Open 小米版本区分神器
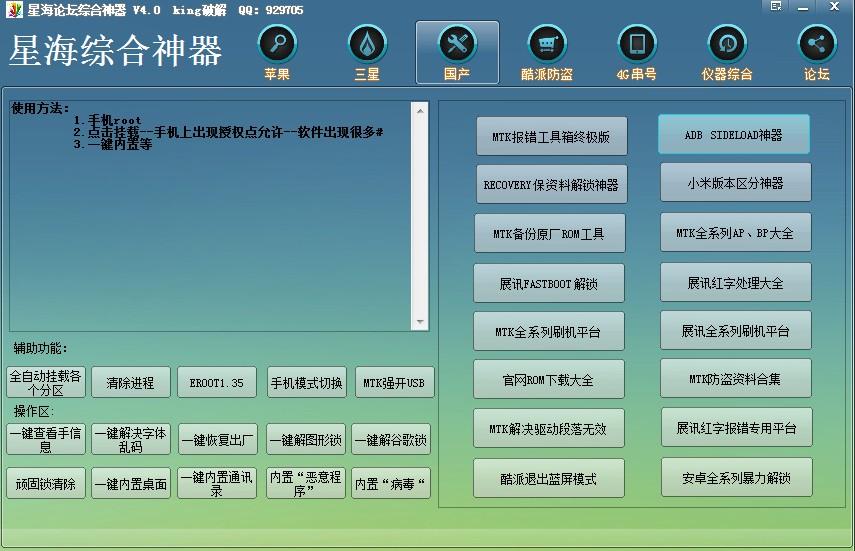This screenshot has height=551, width=855. coord(735,183)
